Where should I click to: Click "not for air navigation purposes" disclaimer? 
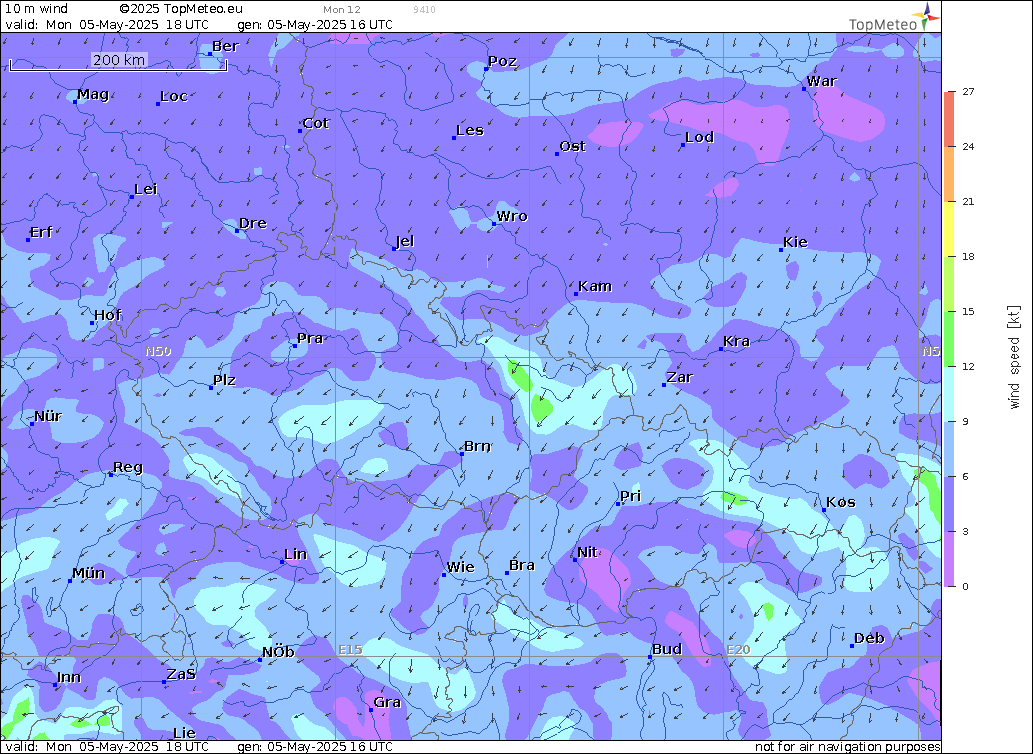[847, 747]
